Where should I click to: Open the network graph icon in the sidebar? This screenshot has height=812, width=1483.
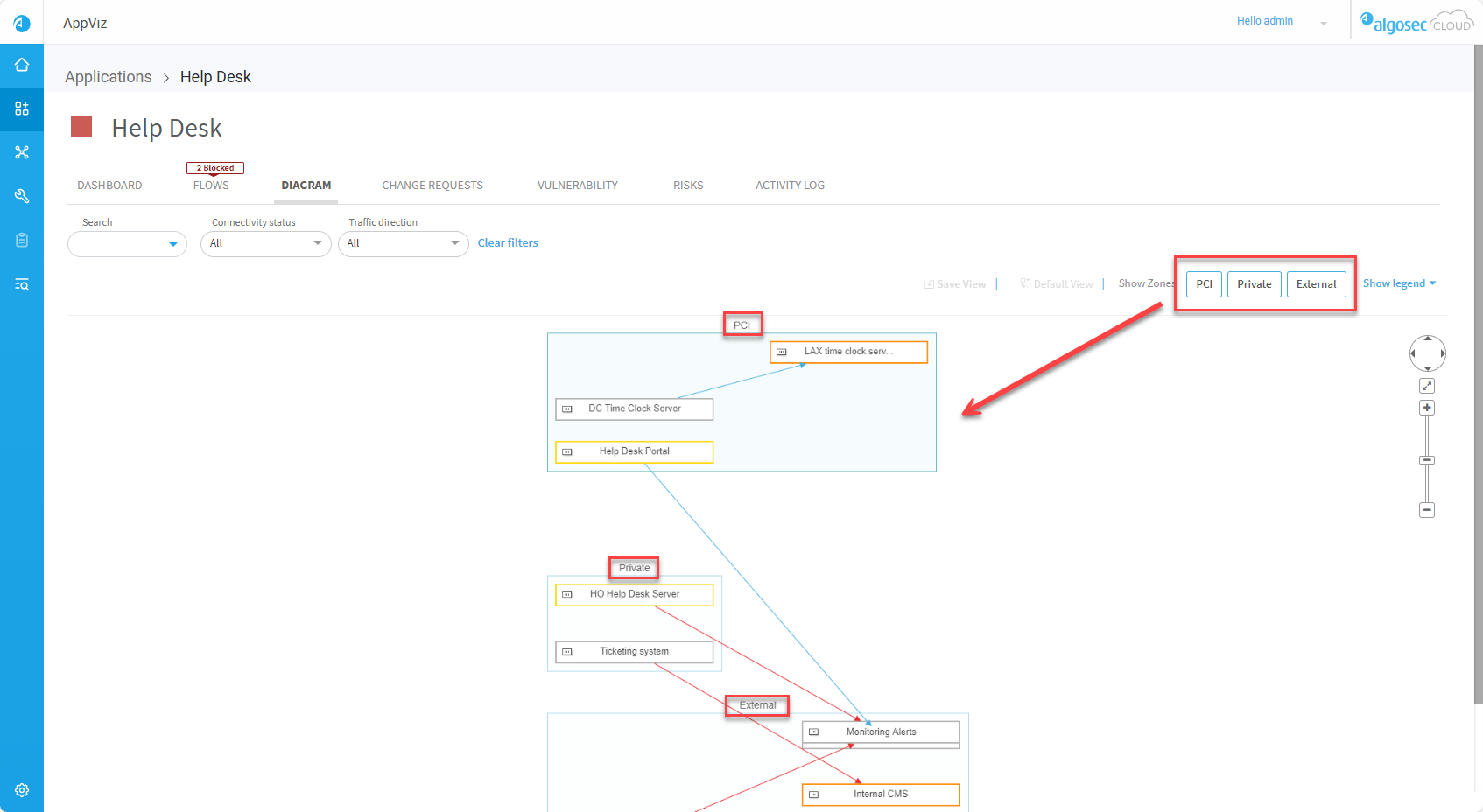(x=22, y=152)
